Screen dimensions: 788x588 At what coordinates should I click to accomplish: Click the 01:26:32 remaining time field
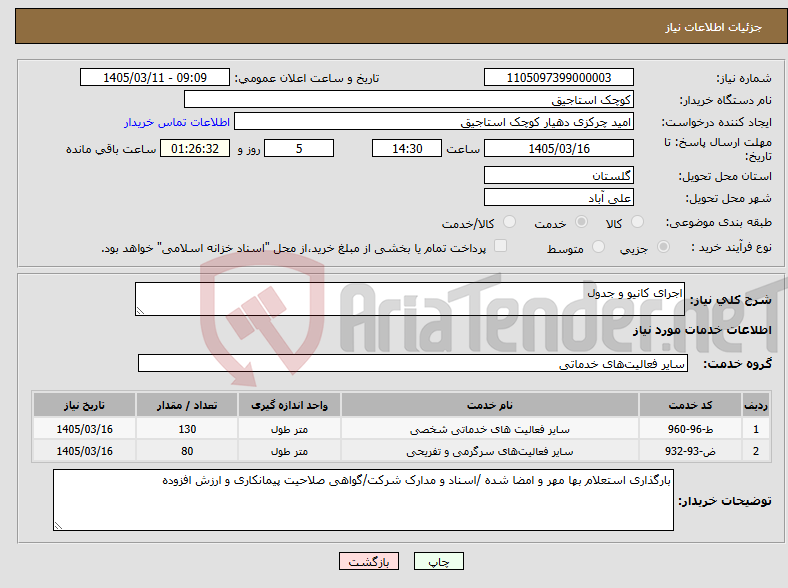point(195,148)
